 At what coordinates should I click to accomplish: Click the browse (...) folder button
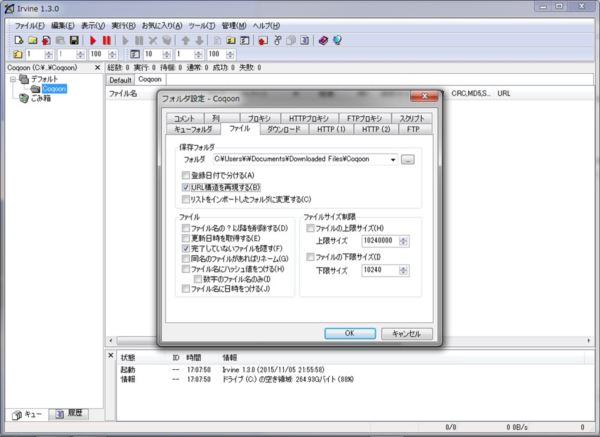pyautogui.click(x=408, y=160)
